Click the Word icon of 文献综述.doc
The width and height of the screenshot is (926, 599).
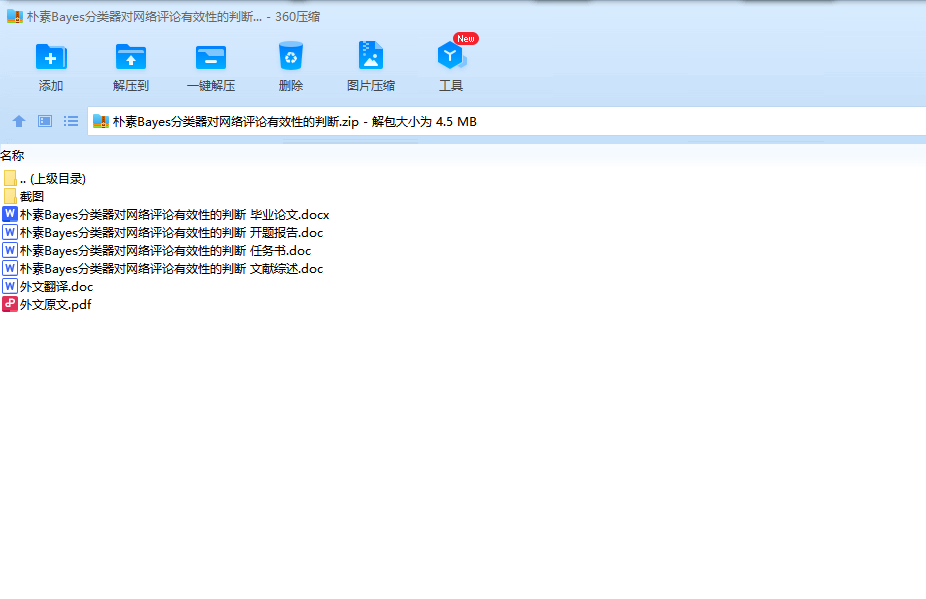pos(9,268)
